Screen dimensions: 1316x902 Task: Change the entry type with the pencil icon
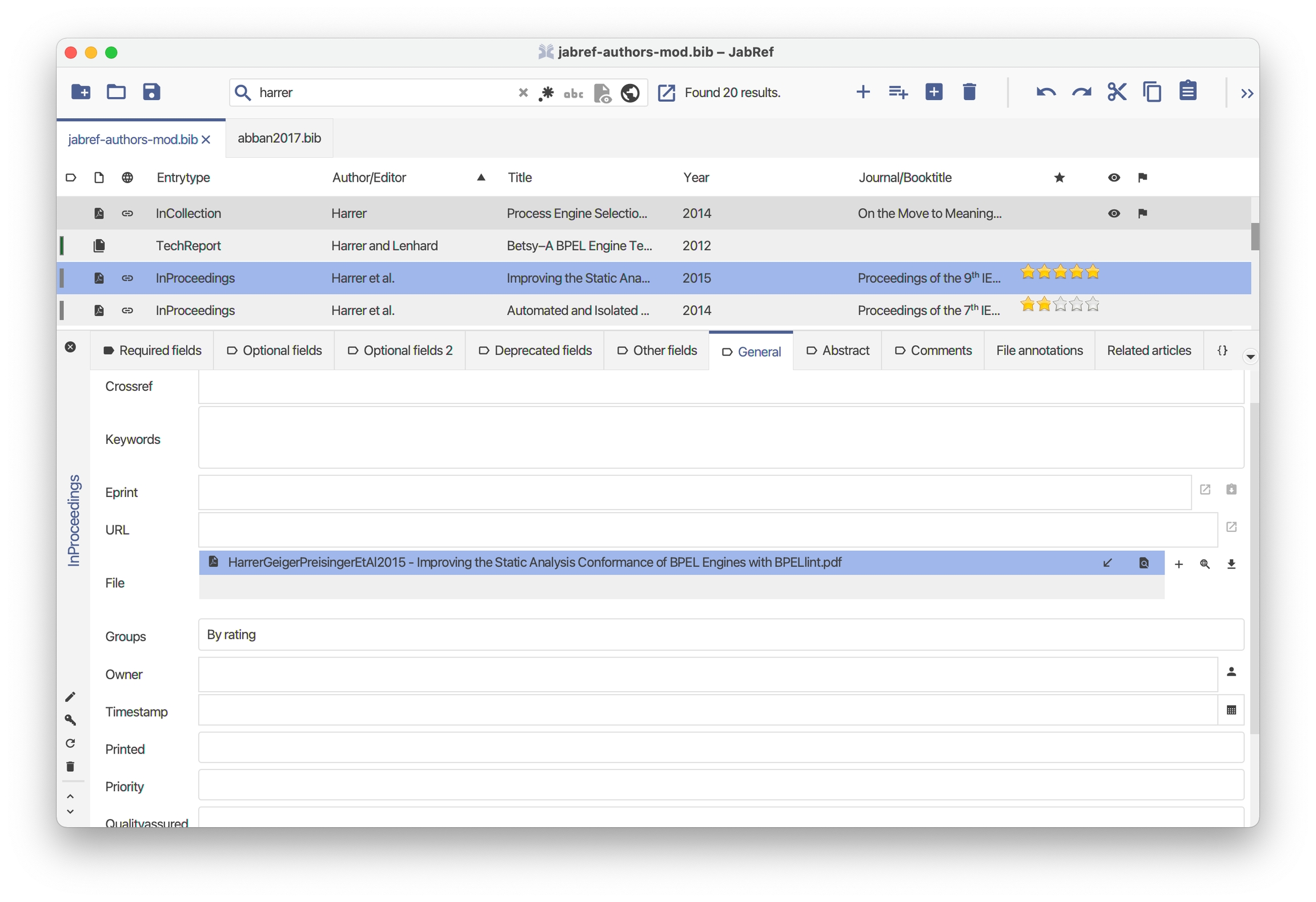click(x=70, y=697)
